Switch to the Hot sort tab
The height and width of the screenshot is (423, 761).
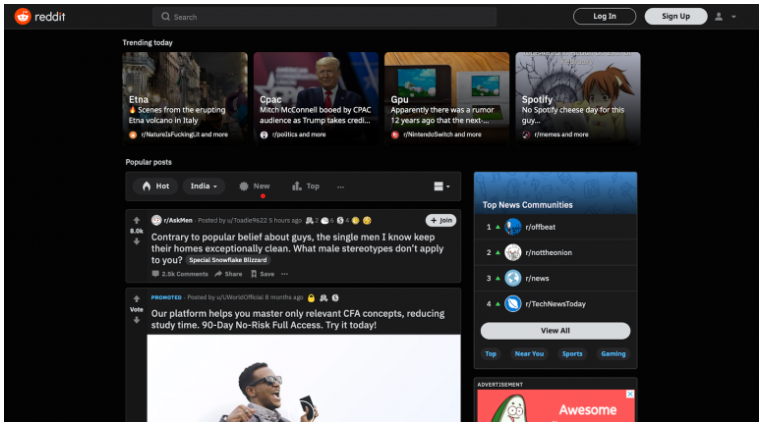tap(155, 186)
